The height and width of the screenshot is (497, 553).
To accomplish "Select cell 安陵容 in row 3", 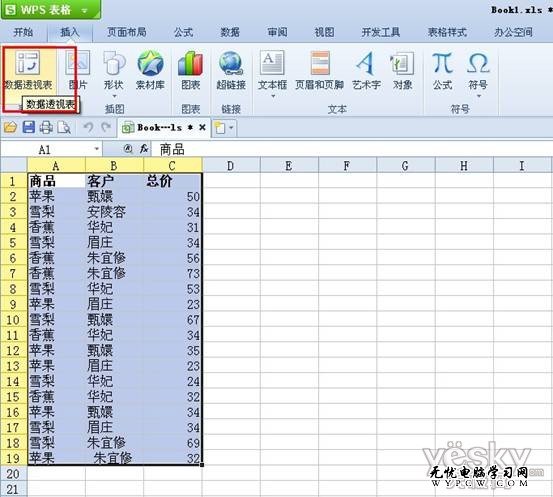I will (114, 212).
